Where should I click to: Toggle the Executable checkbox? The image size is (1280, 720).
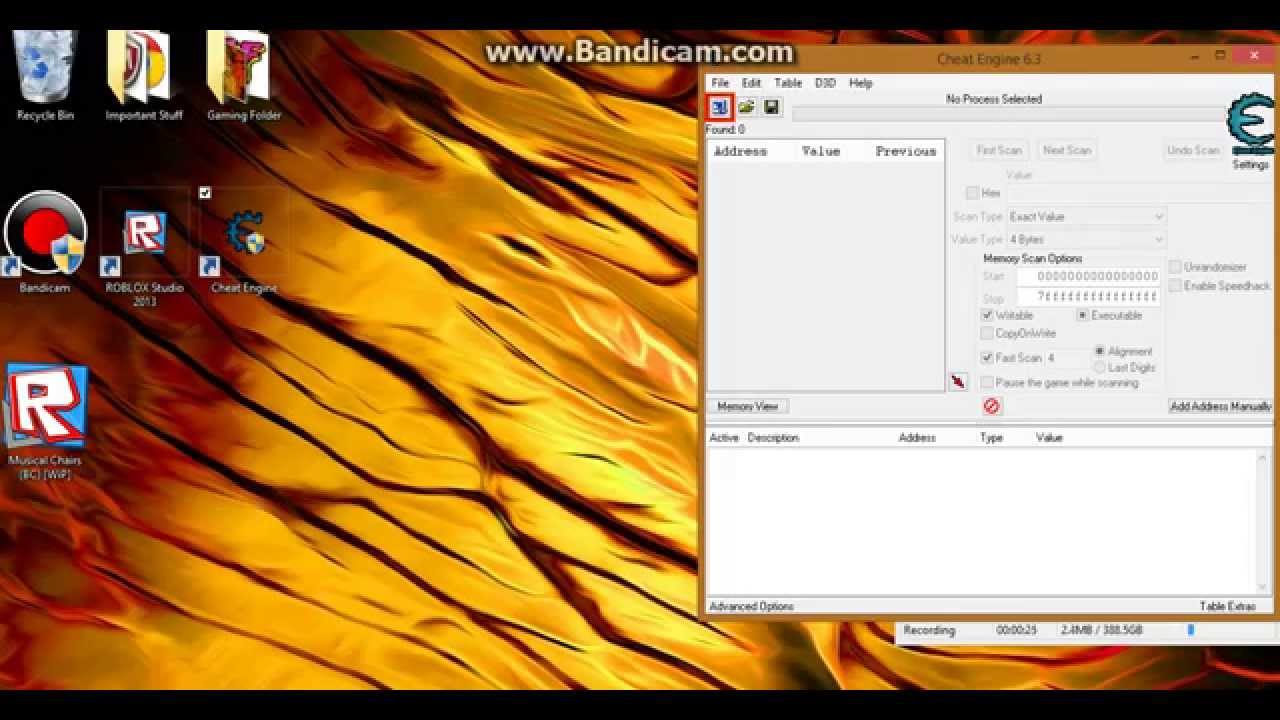point(1082,315)
